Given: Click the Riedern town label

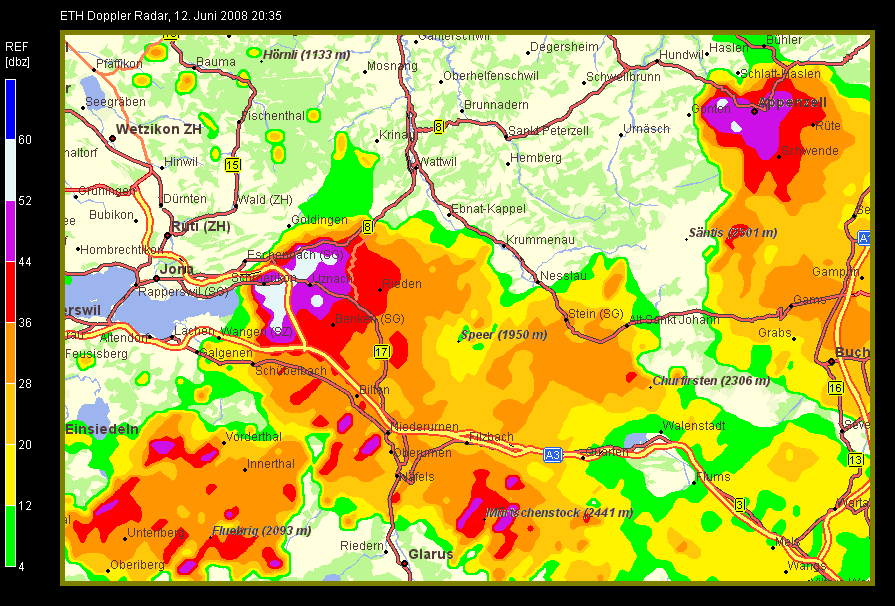Looking at the screenshot, I should [362, 546].
